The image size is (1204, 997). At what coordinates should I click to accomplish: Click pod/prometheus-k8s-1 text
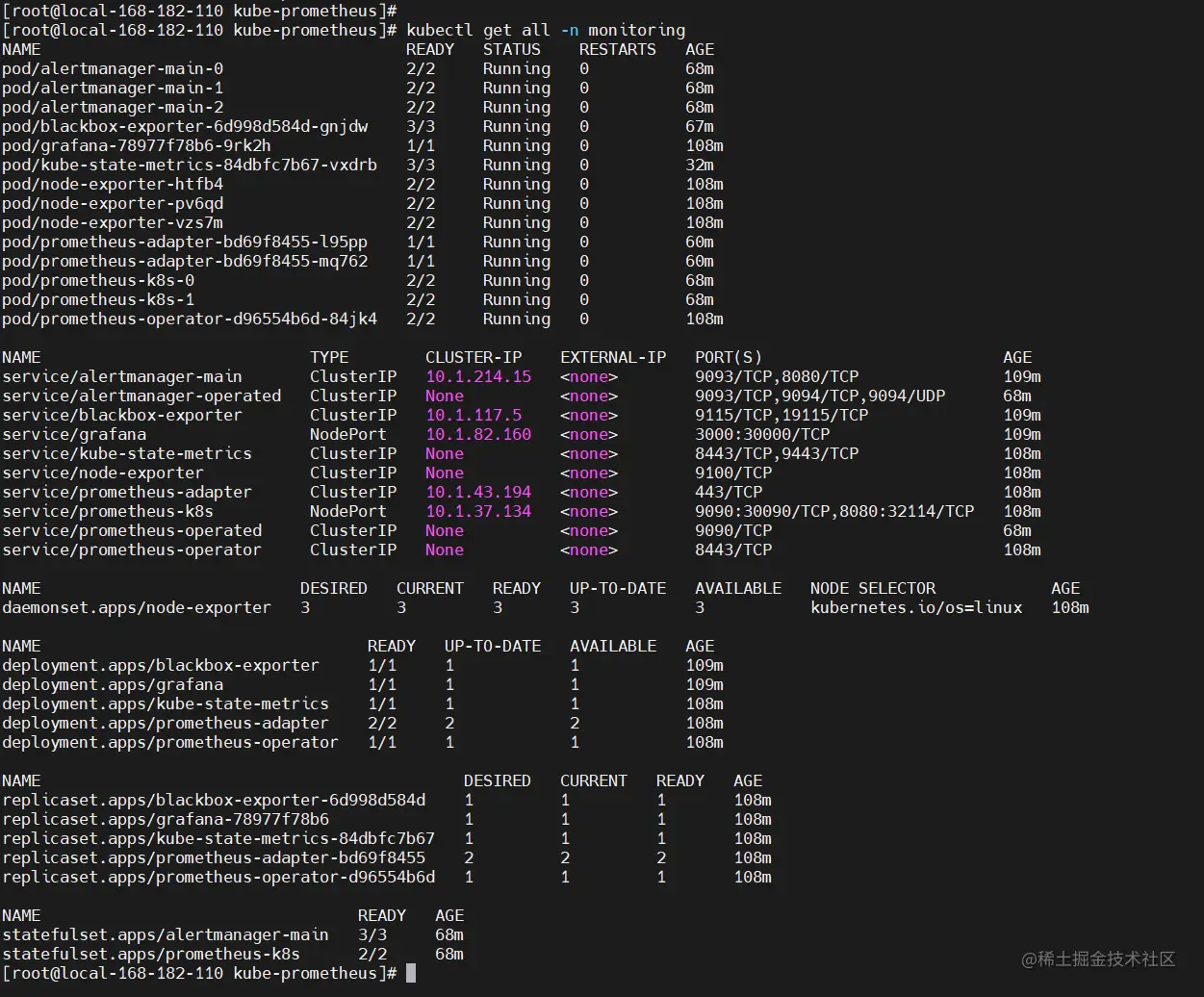click(98, 300)
